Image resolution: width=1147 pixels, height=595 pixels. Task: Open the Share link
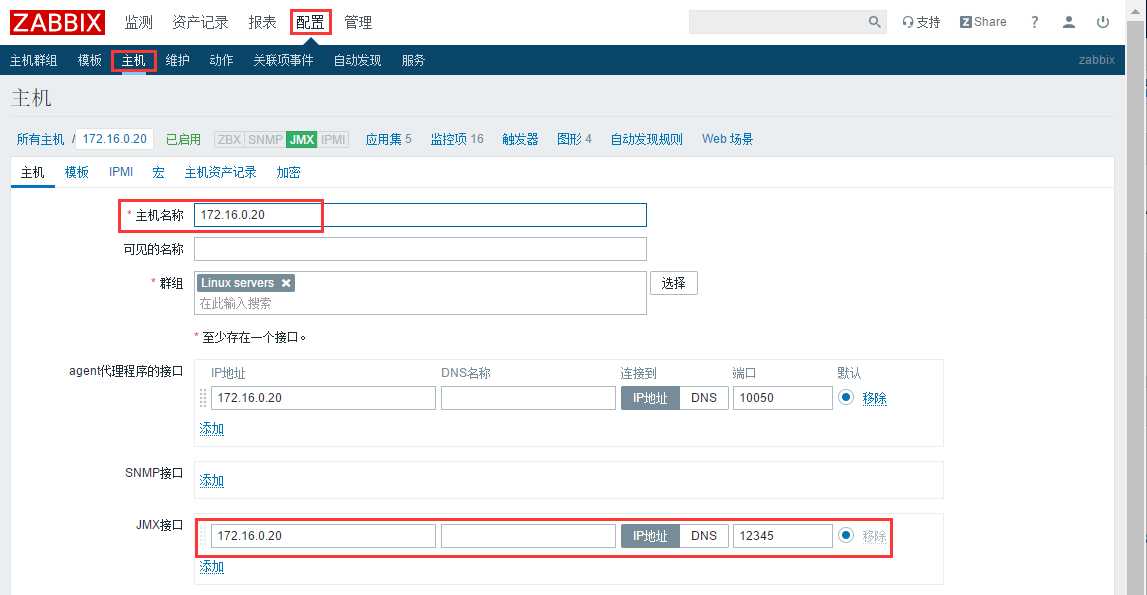point(983,22)
